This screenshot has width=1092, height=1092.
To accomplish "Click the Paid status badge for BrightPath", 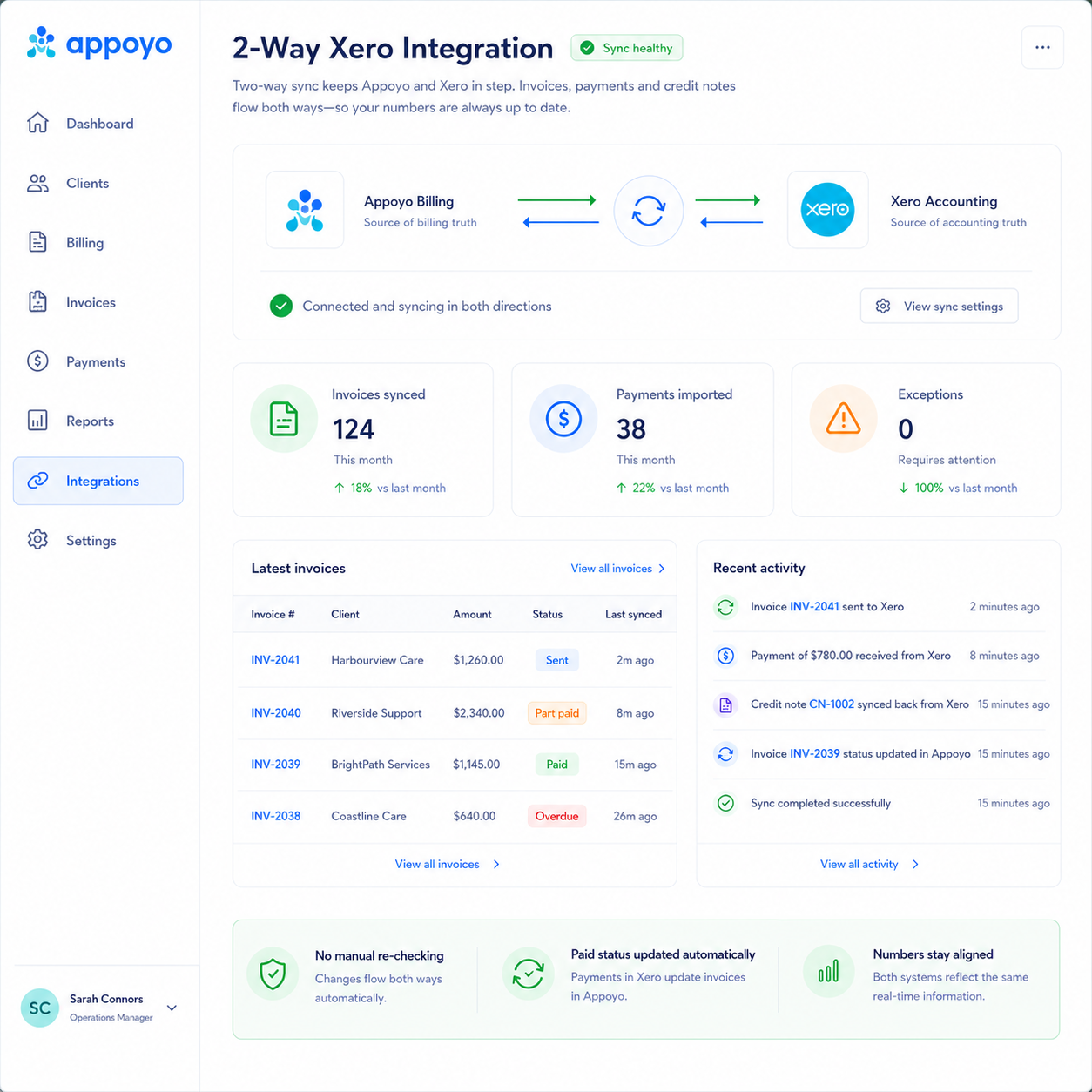I will (x=556, y=765).
